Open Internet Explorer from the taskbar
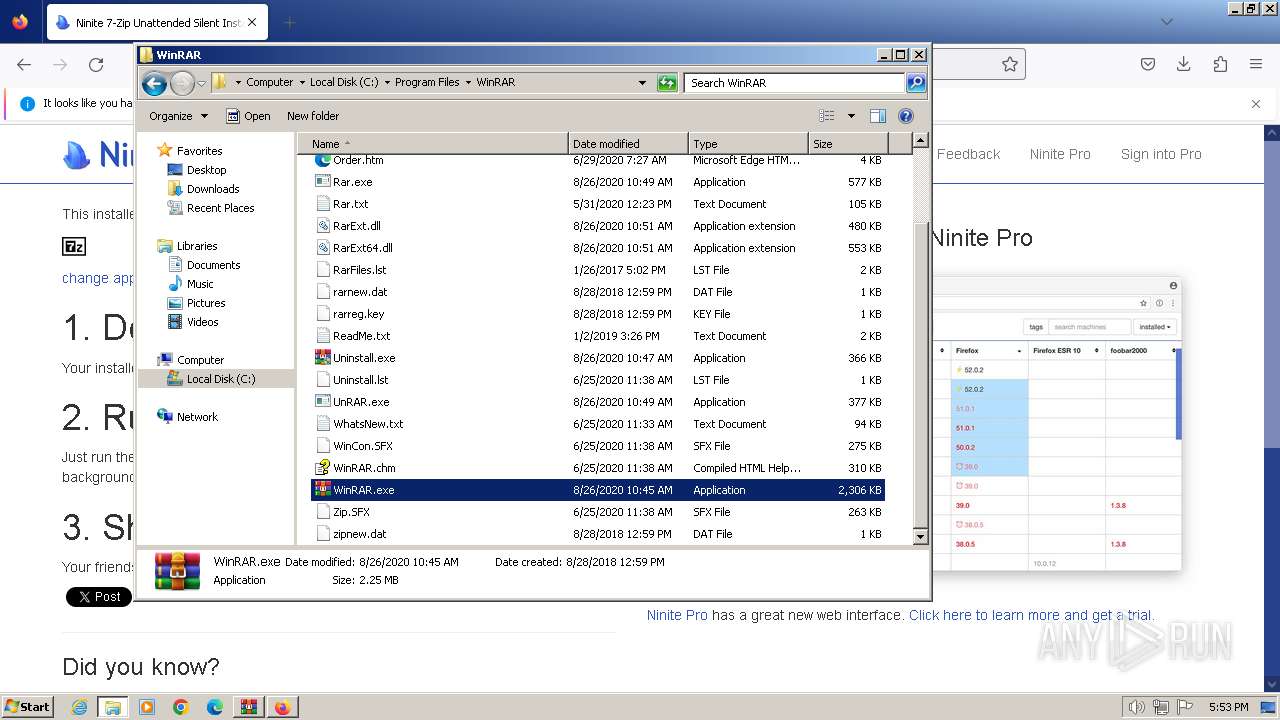 tap(80, 707)
